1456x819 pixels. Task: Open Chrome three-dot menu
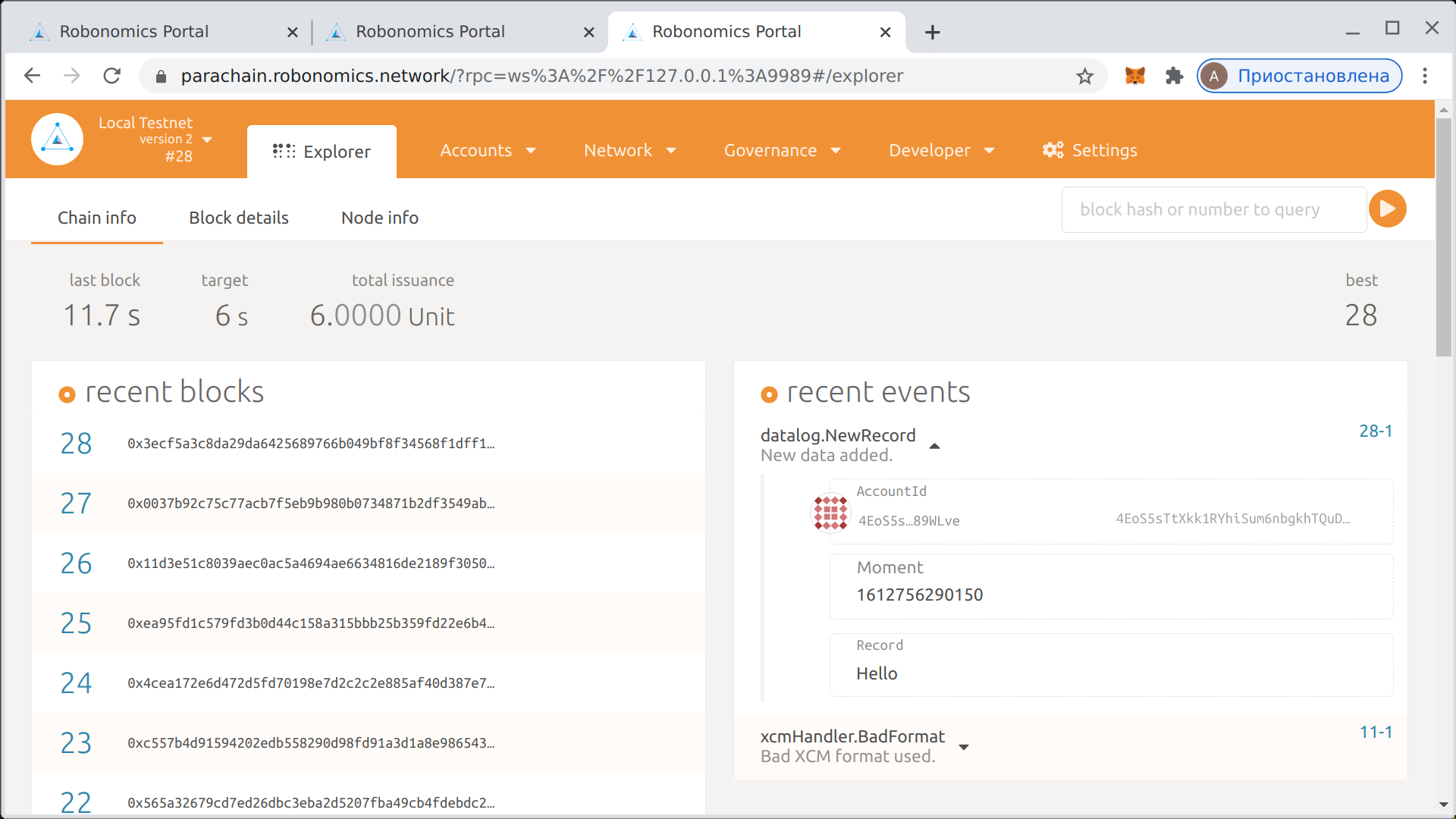[x=1425, y=76]
